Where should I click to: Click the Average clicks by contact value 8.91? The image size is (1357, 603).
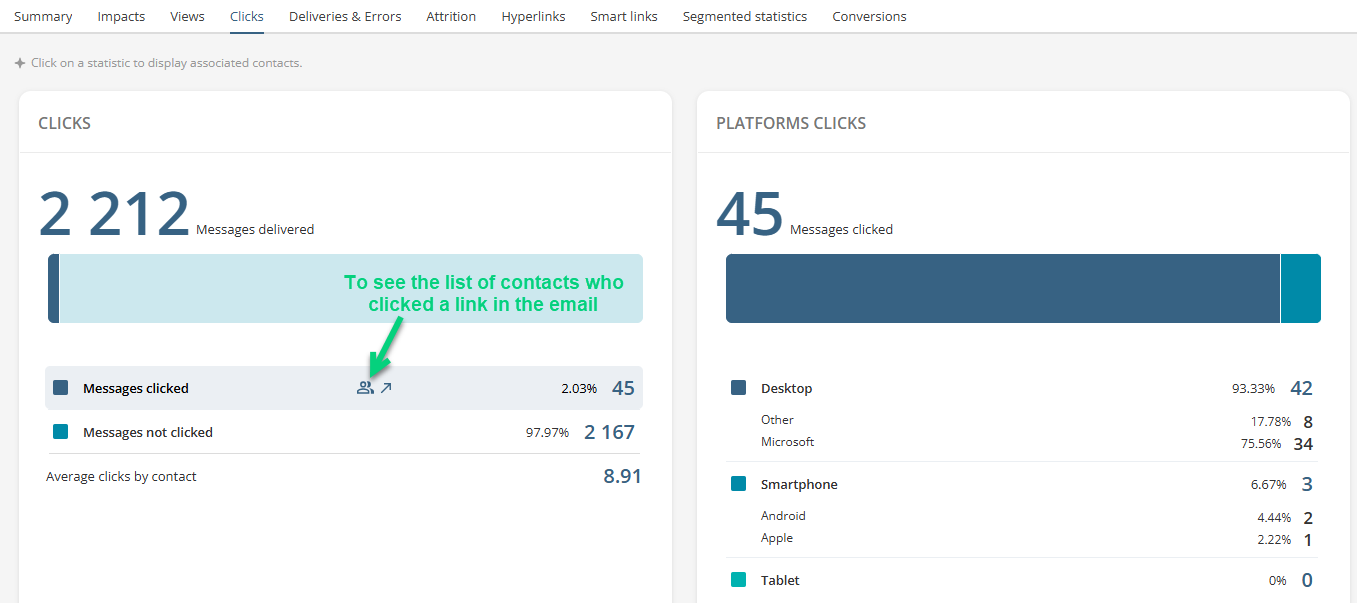[x=622, y=476]
